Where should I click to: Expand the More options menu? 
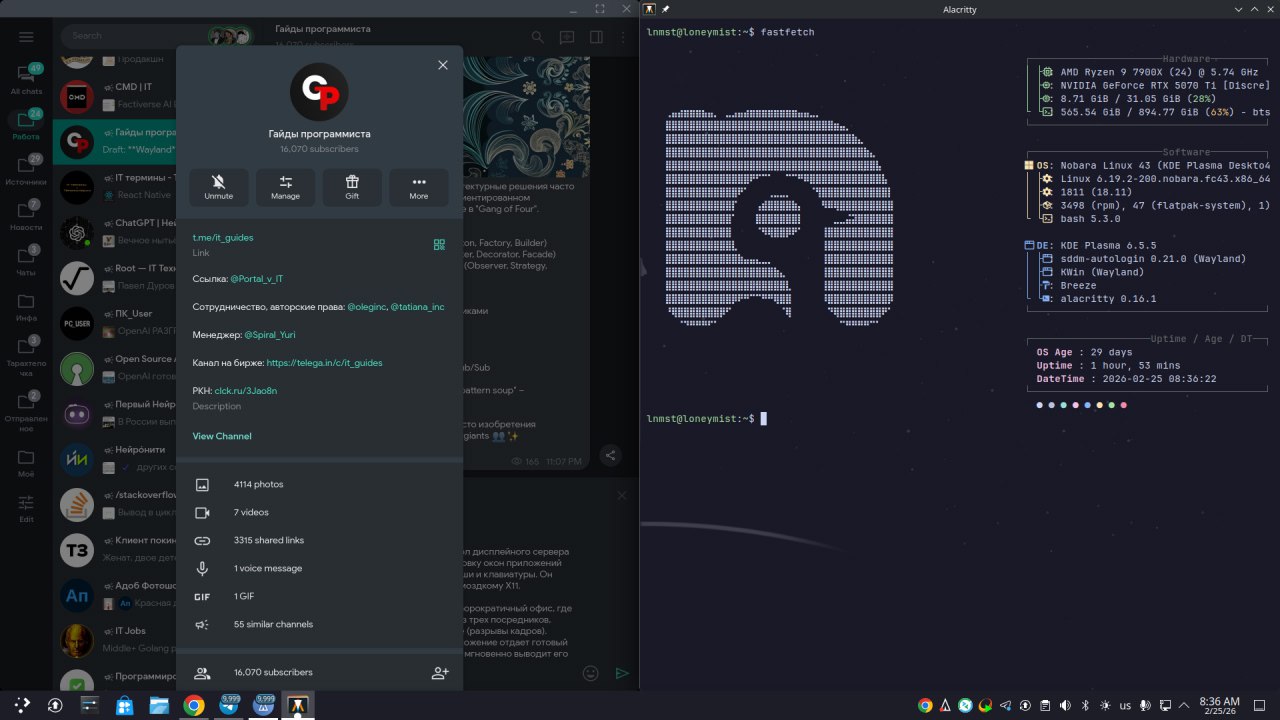[x=419, y=186]
